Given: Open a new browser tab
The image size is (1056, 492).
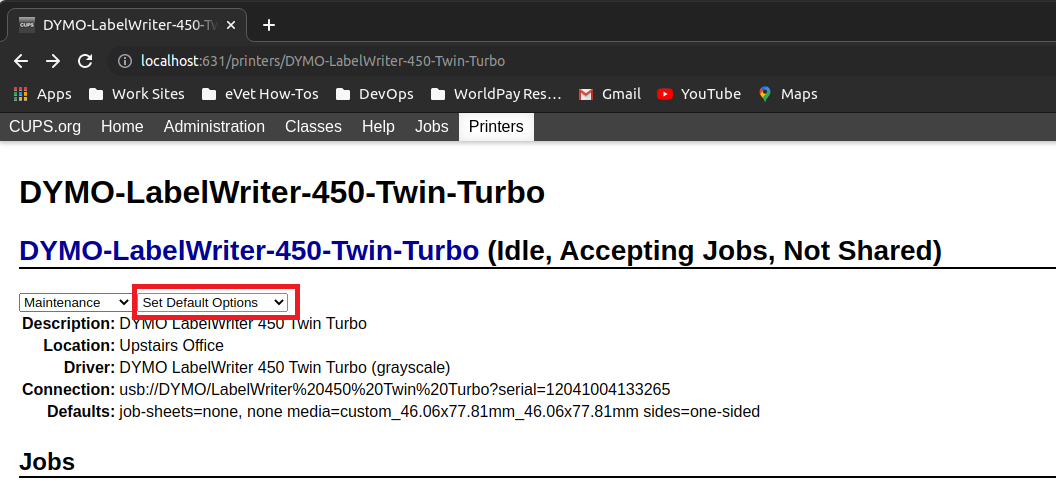Looking at the screenshot, I should click(x=269, y=25).
